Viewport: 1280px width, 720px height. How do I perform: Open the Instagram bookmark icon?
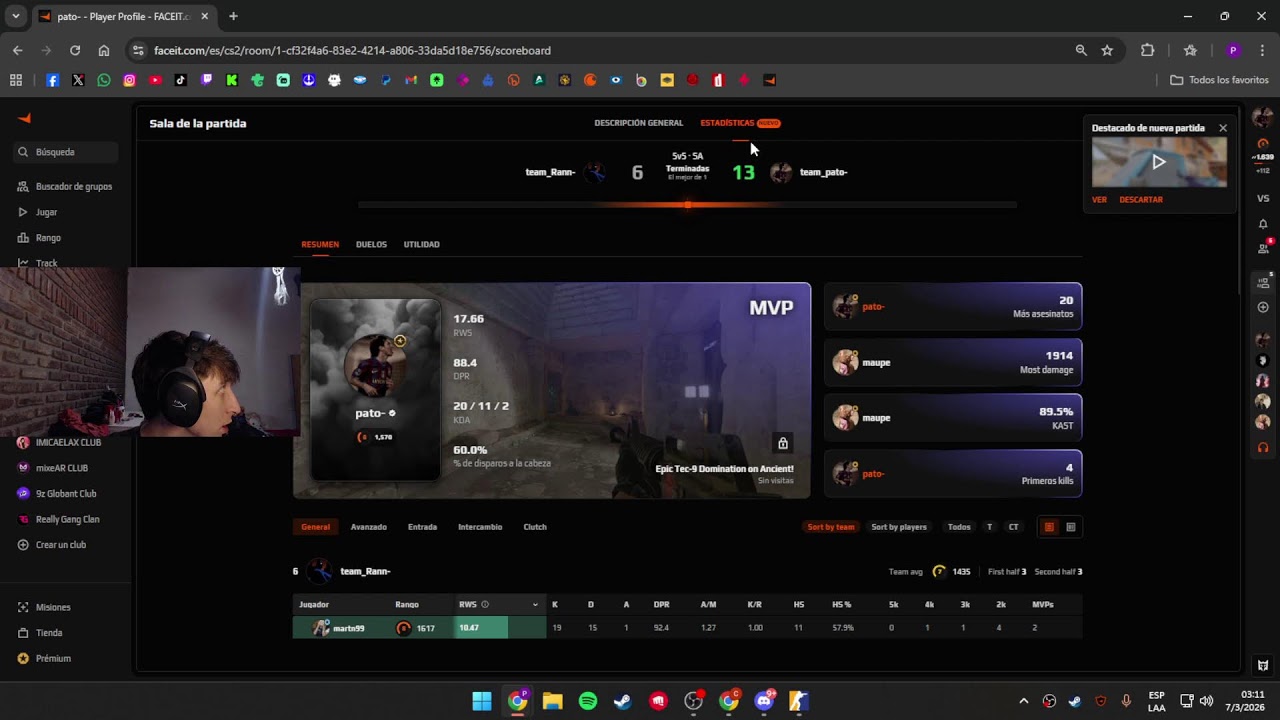[129, 80]
